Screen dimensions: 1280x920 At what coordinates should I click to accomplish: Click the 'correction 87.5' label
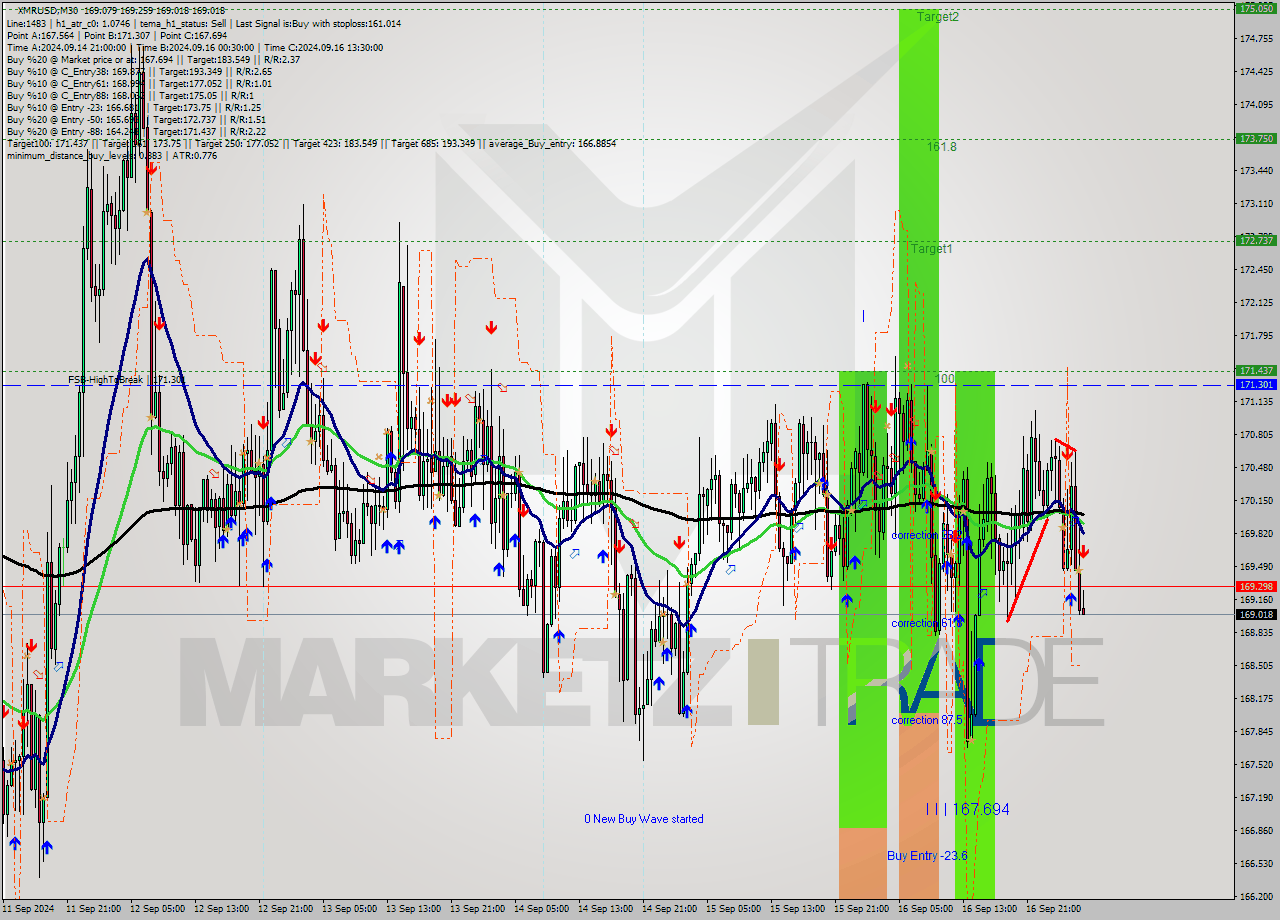point(927,720)
